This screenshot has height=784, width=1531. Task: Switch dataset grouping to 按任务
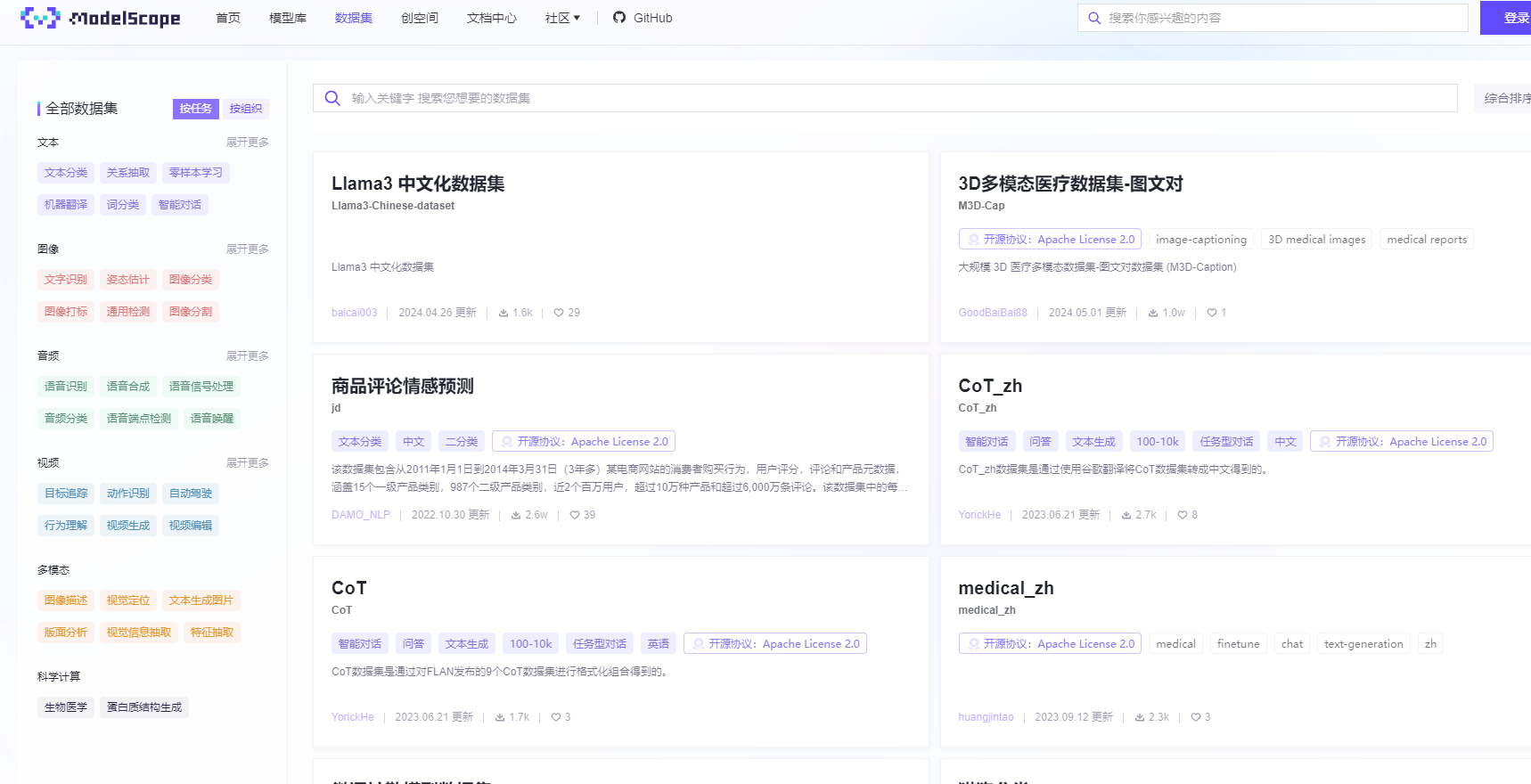pos(195,109)
